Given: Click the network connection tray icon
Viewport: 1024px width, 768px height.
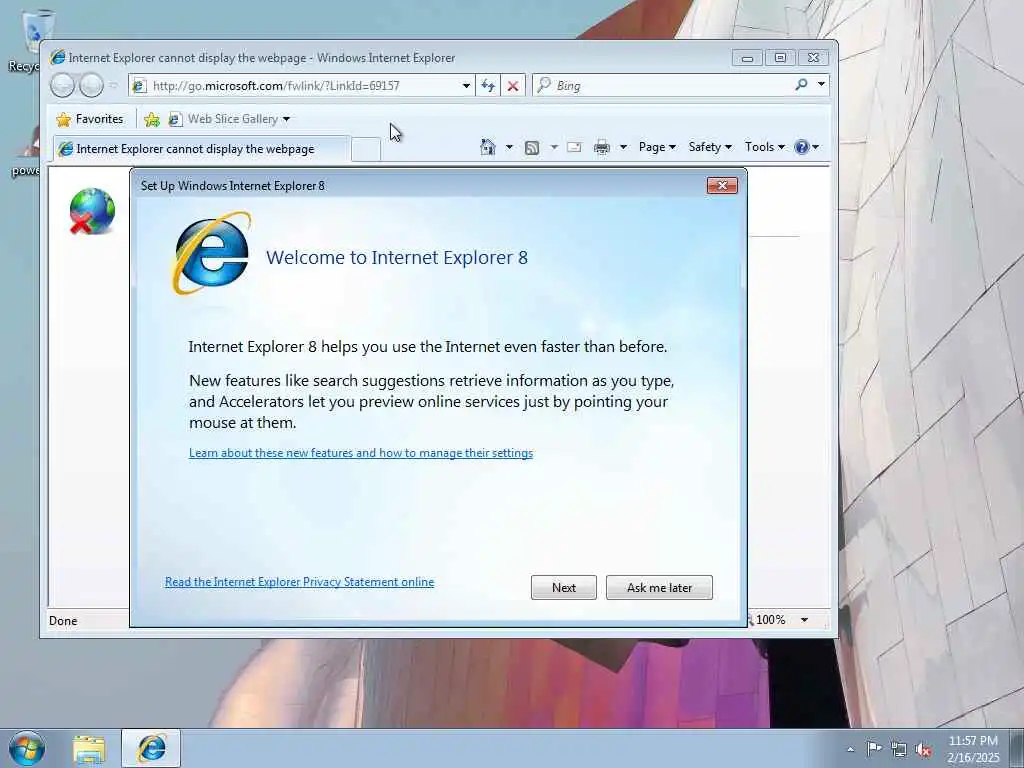Looking at the screenshot, I should point(899,750).
